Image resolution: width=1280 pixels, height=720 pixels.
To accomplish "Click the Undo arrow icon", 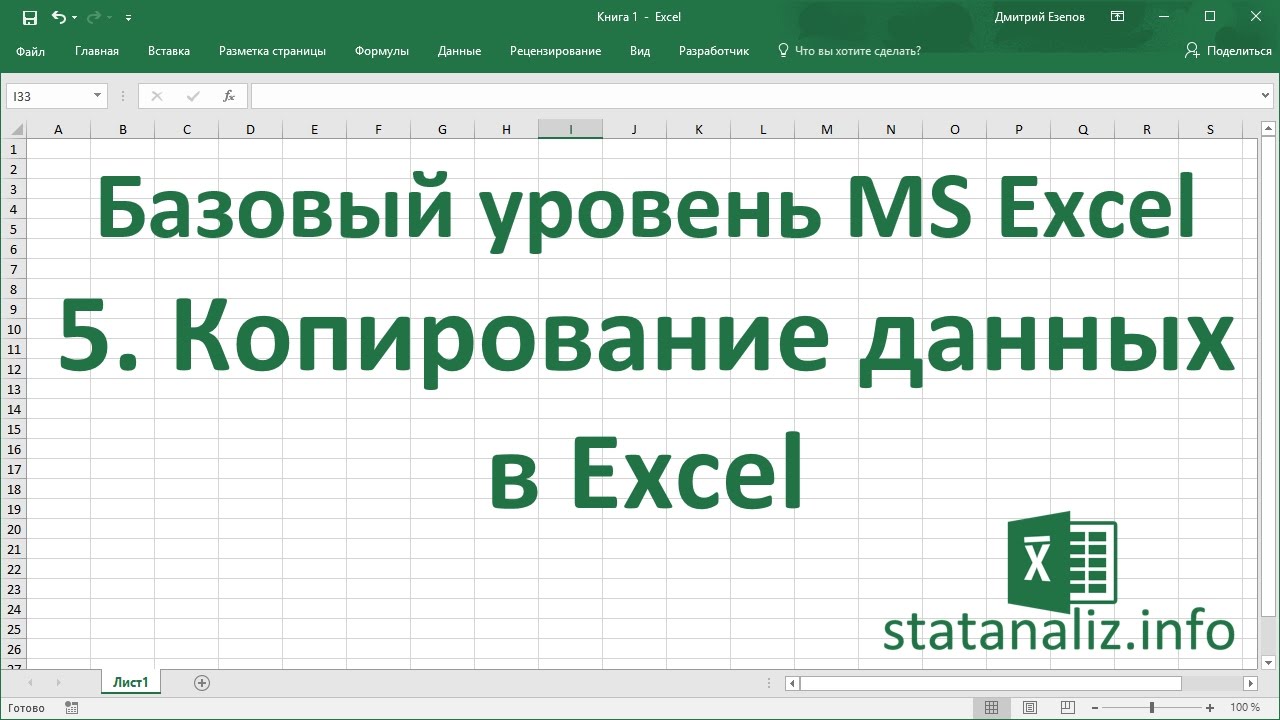I will pyautogui.click(x=58, y=17).
